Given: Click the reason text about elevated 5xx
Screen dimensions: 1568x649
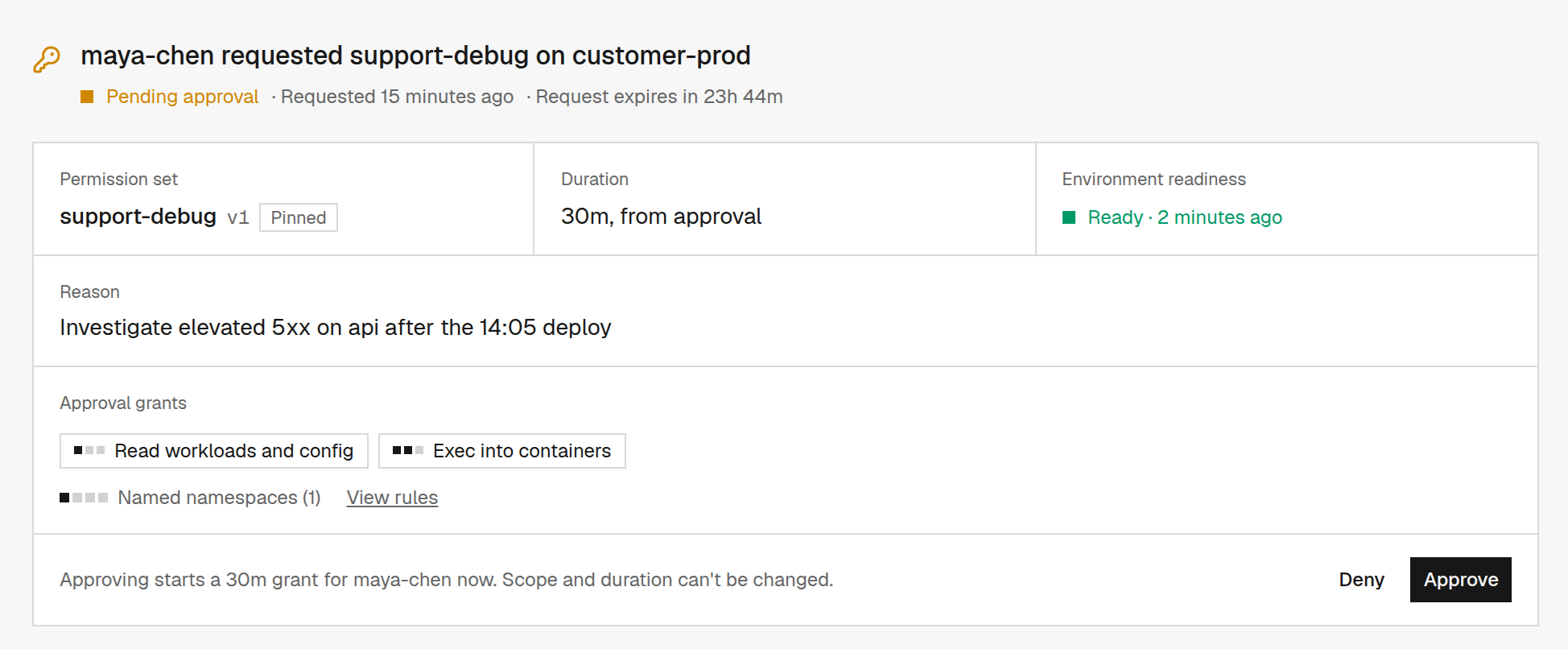Looking at the screenshot, I should pyautogui.click(x=336, y=328).
